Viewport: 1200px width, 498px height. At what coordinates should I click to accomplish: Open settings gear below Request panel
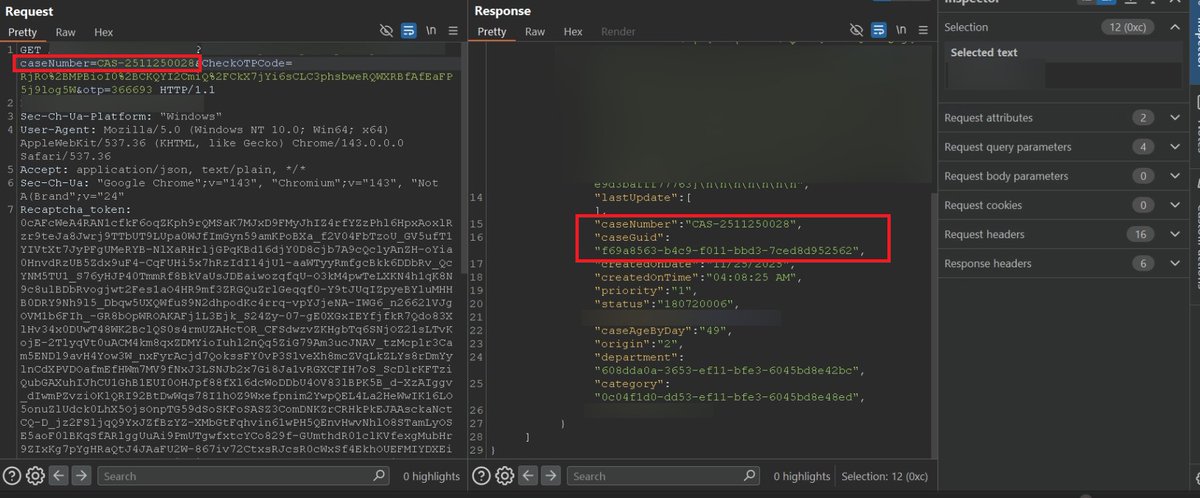coord(35,476)
